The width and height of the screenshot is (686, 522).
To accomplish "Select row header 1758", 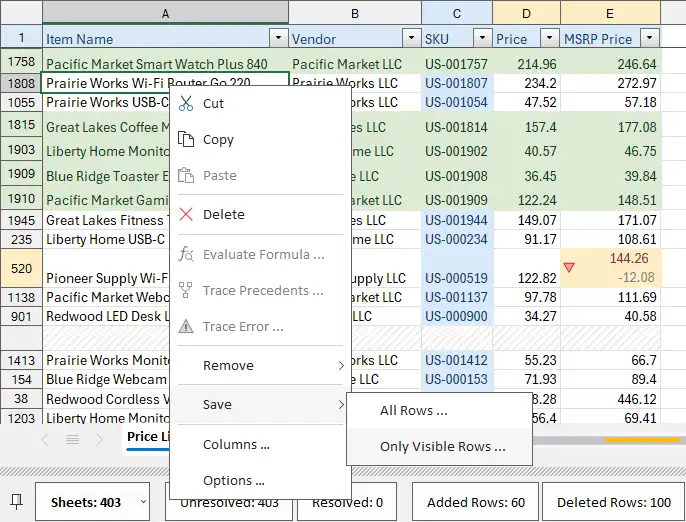I will 21,61.
